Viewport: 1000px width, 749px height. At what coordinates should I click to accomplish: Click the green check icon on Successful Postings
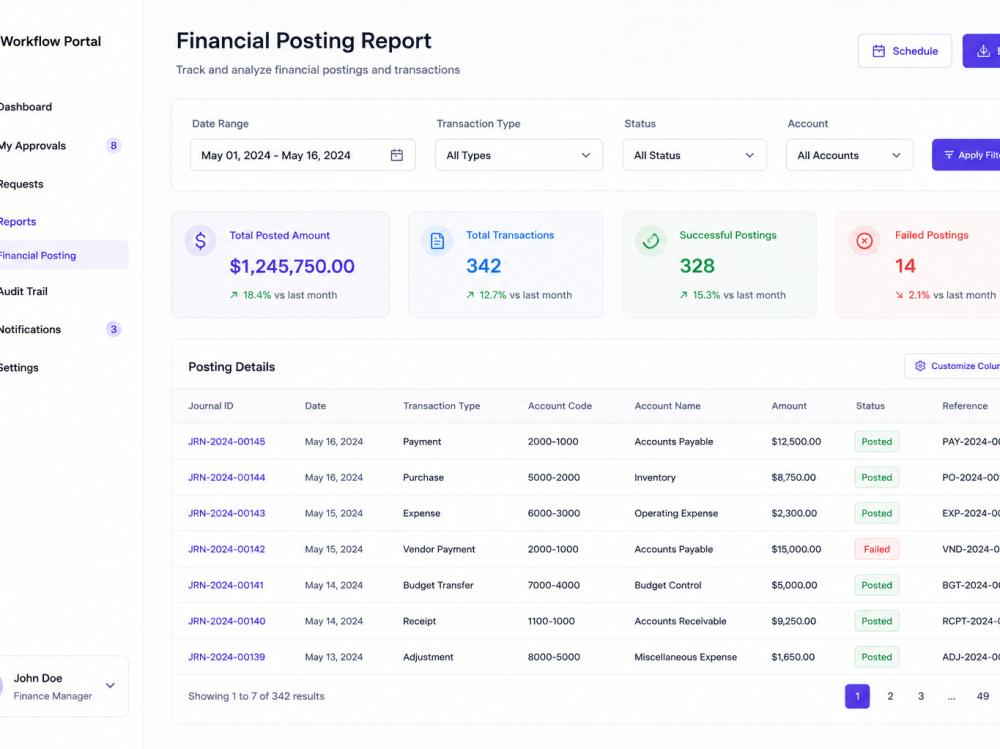coord(651,241)
